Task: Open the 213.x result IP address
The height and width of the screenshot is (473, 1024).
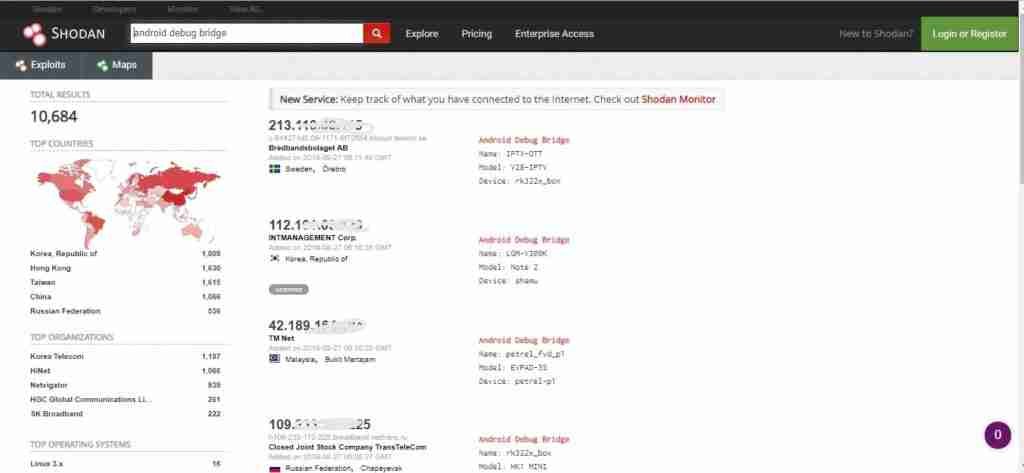Action: click(x=315, y=125)
